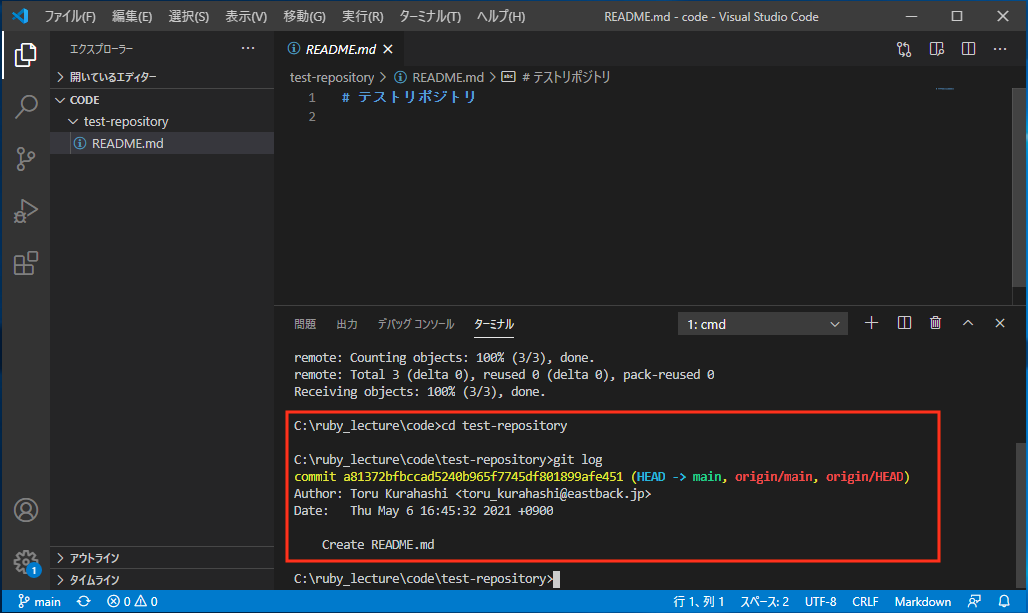Open the ファイル(F) menu
Viewport: 1028px width, 613px height.
tap(69, 16)
